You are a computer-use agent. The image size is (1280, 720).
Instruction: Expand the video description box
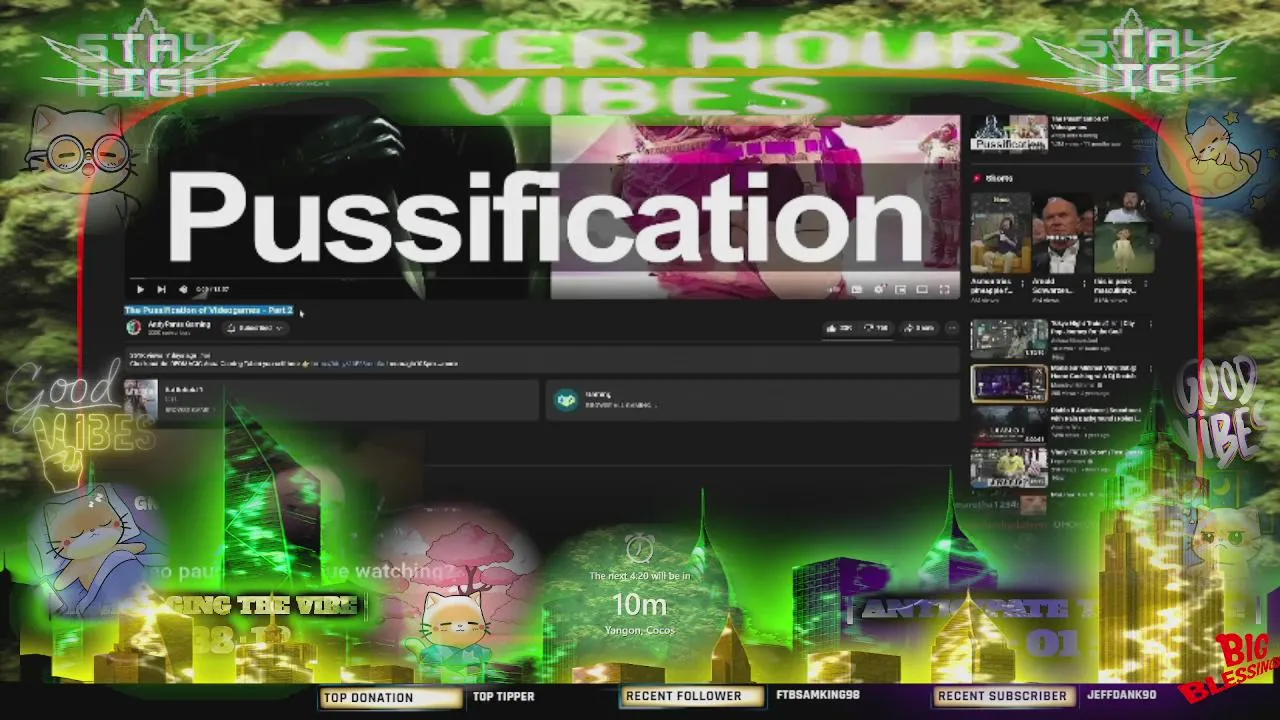coord(541,359)
